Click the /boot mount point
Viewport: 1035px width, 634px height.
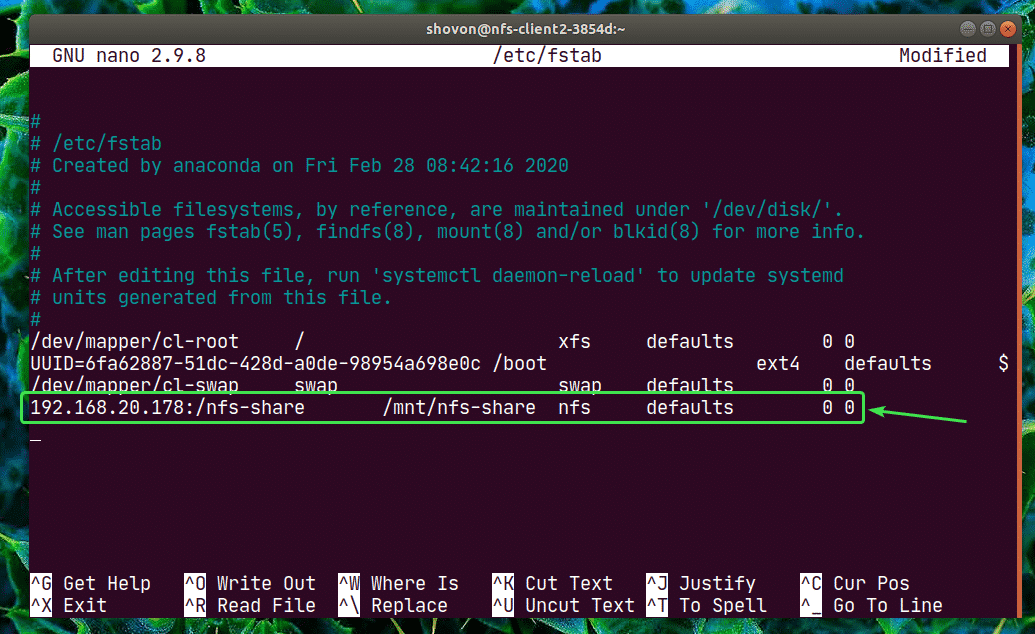pos(519,363)
